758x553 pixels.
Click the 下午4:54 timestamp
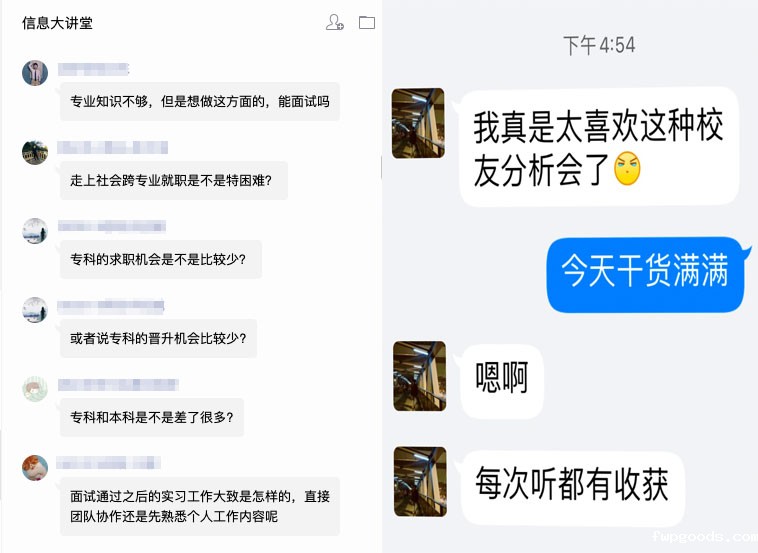pos(599,45)
